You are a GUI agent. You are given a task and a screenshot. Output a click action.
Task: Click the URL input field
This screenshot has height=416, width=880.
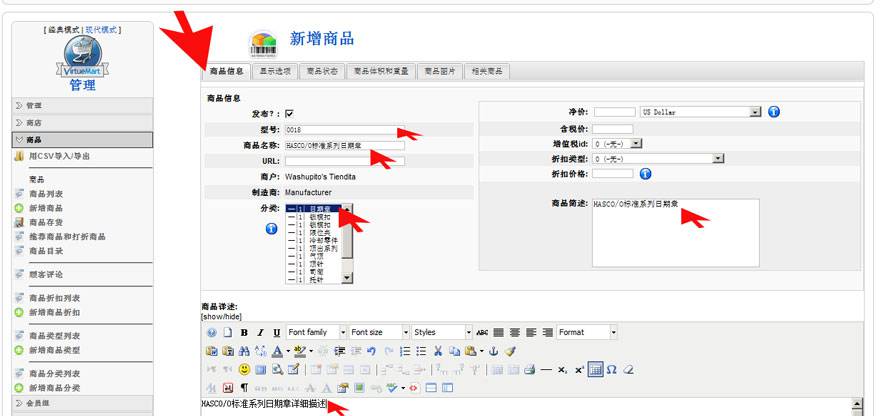(x=345, y=161)
